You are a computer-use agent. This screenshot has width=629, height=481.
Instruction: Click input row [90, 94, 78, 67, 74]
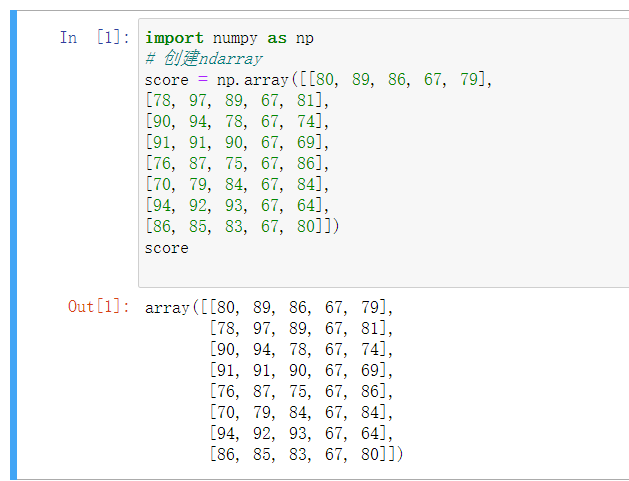coord(237,121)
